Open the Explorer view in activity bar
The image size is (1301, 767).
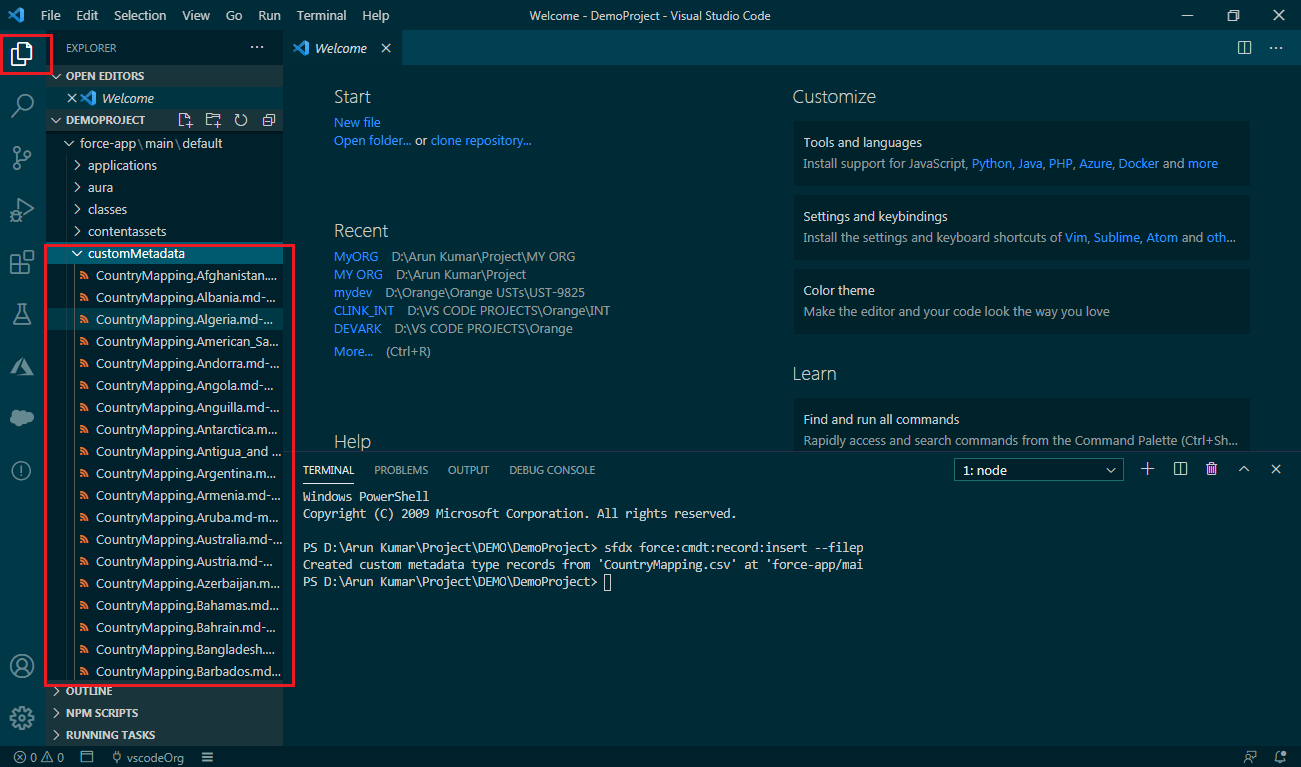pos(22,54)
